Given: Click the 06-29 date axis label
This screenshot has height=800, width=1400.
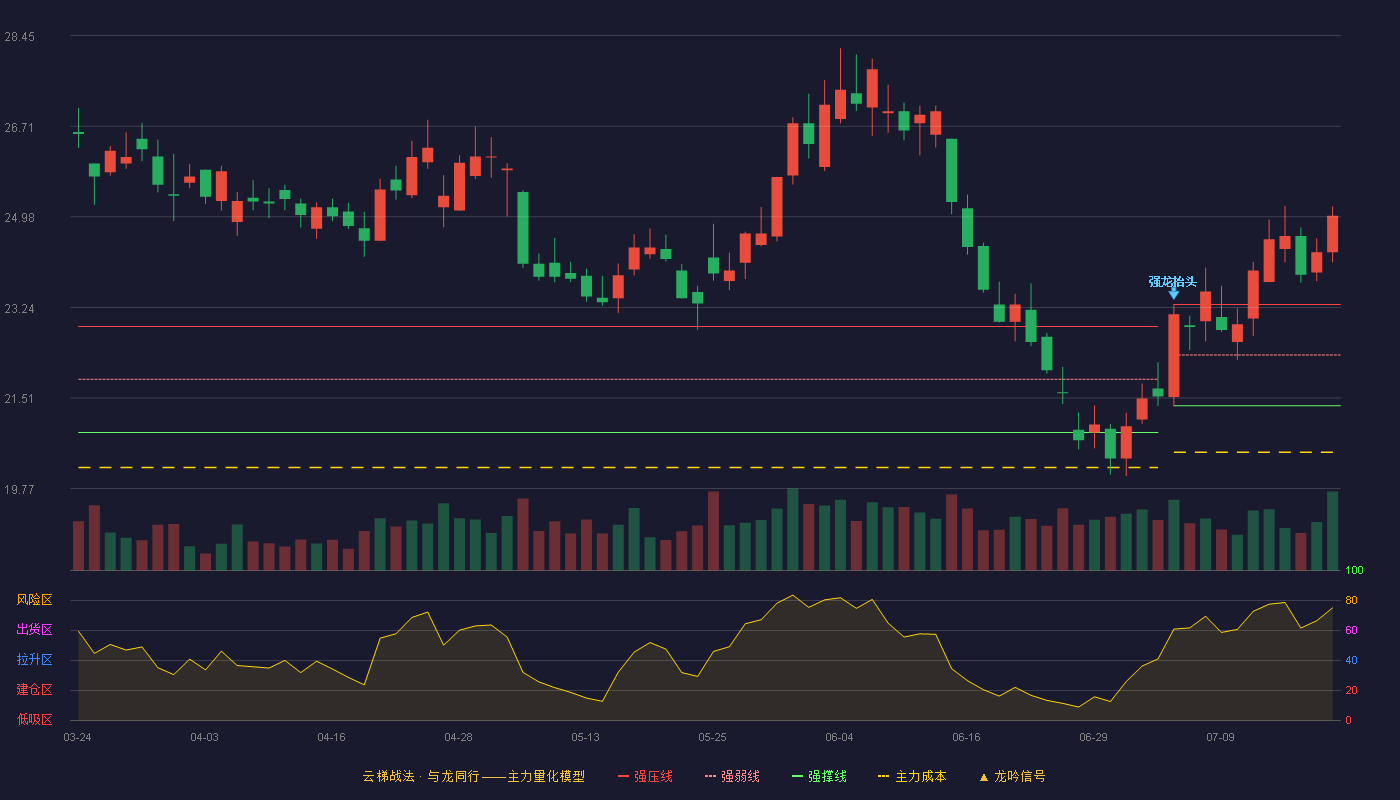Looking at the screenshot, I should pyautogui.click(x=1093, y=737).
